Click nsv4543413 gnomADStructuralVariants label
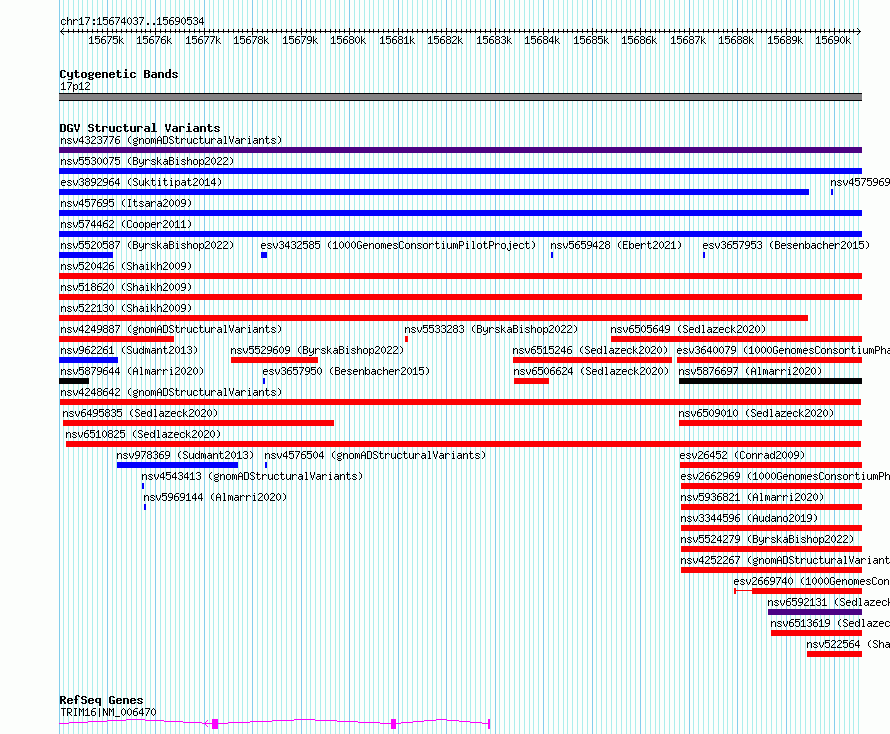 252,476
